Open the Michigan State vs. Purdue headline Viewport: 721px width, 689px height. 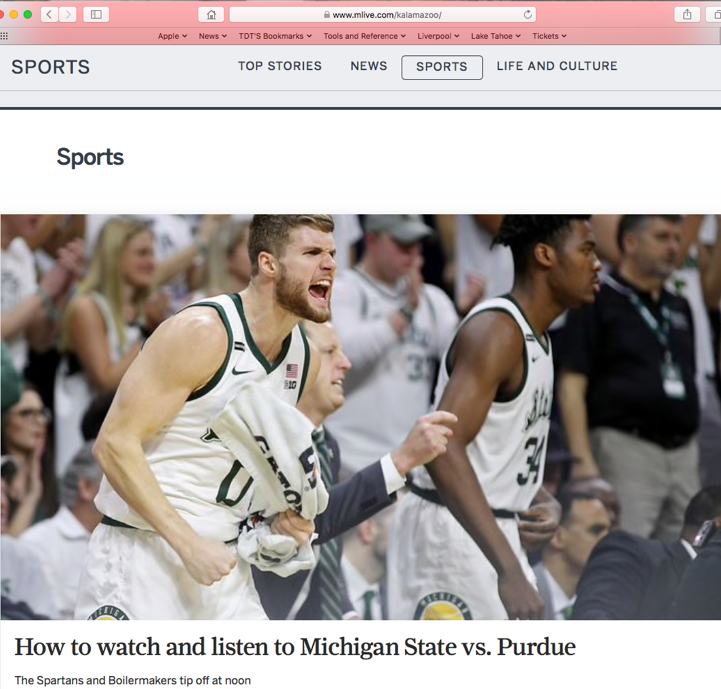coord(295,647)
